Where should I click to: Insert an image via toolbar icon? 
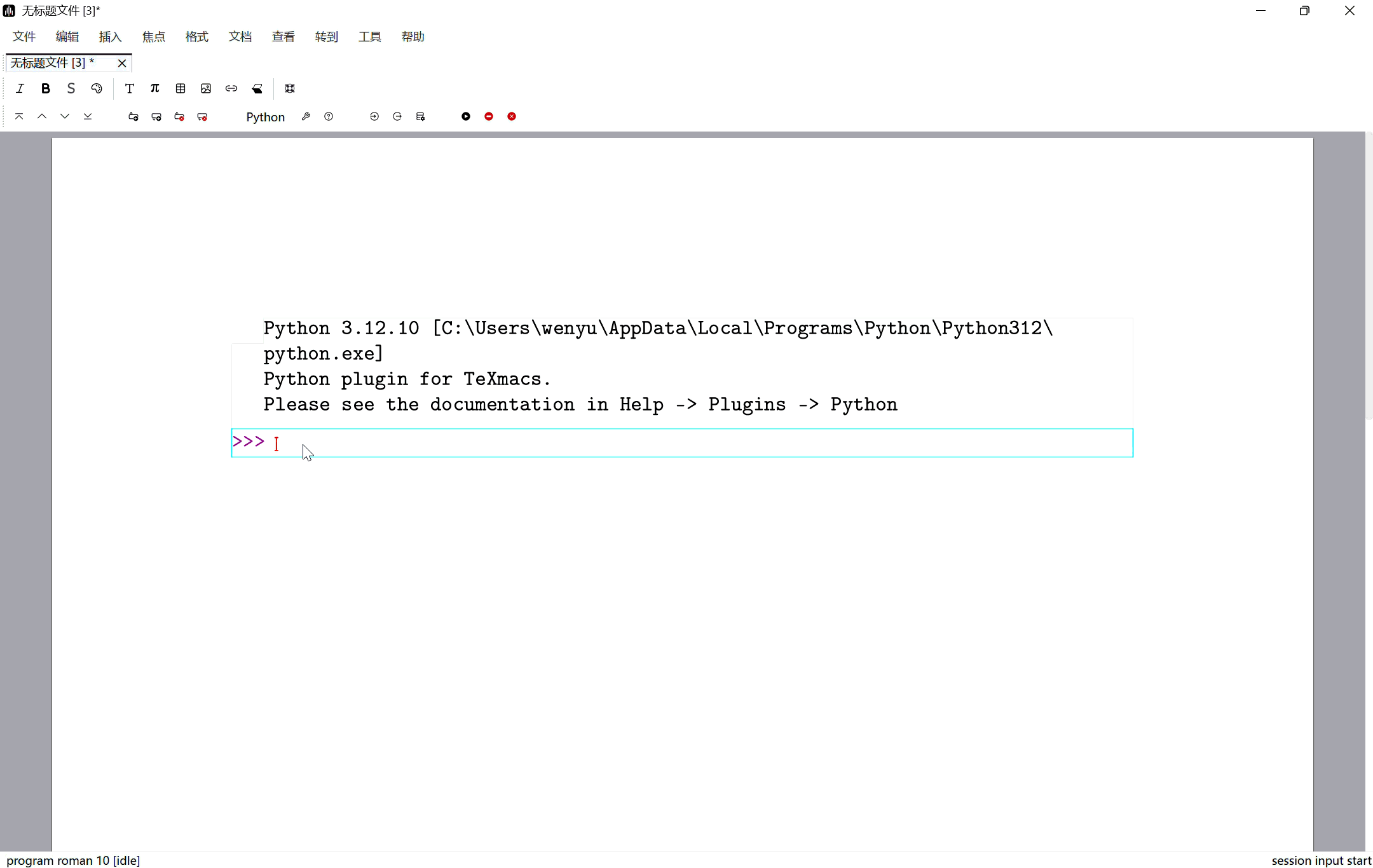[206, 88]
